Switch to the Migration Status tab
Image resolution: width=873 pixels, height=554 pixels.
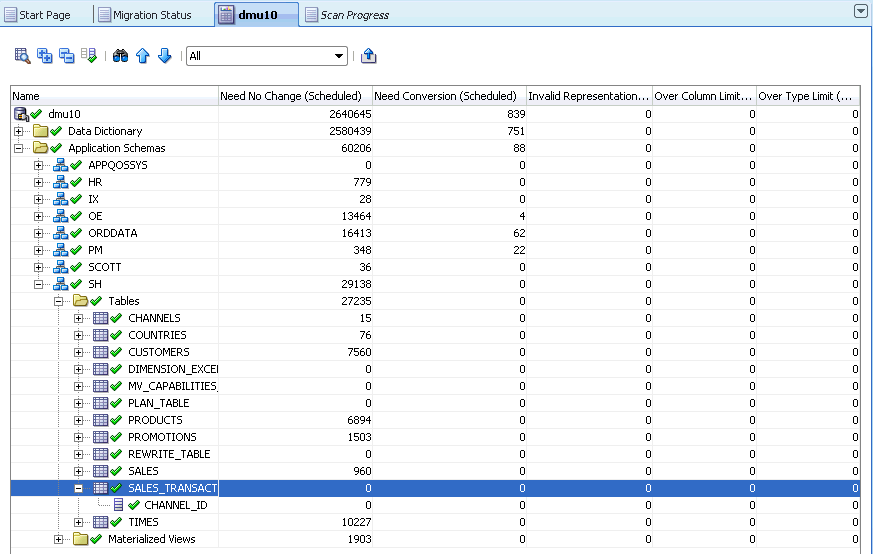click(x=150, y=15)
